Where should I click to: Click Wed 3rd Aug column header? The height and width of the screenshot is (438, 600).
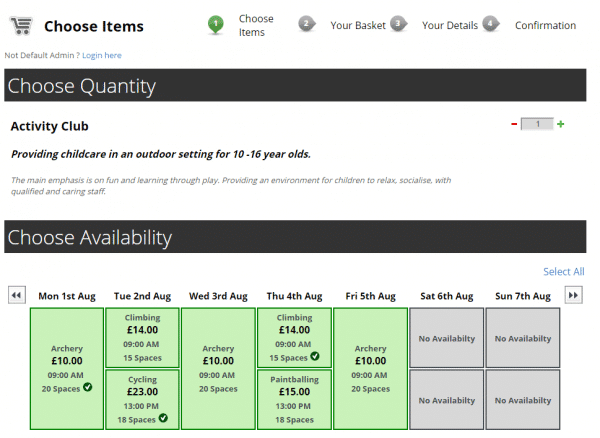[x=218, y=296]
